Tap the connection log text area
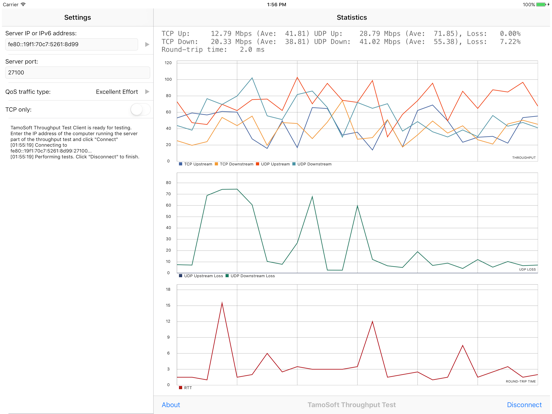 75,142
